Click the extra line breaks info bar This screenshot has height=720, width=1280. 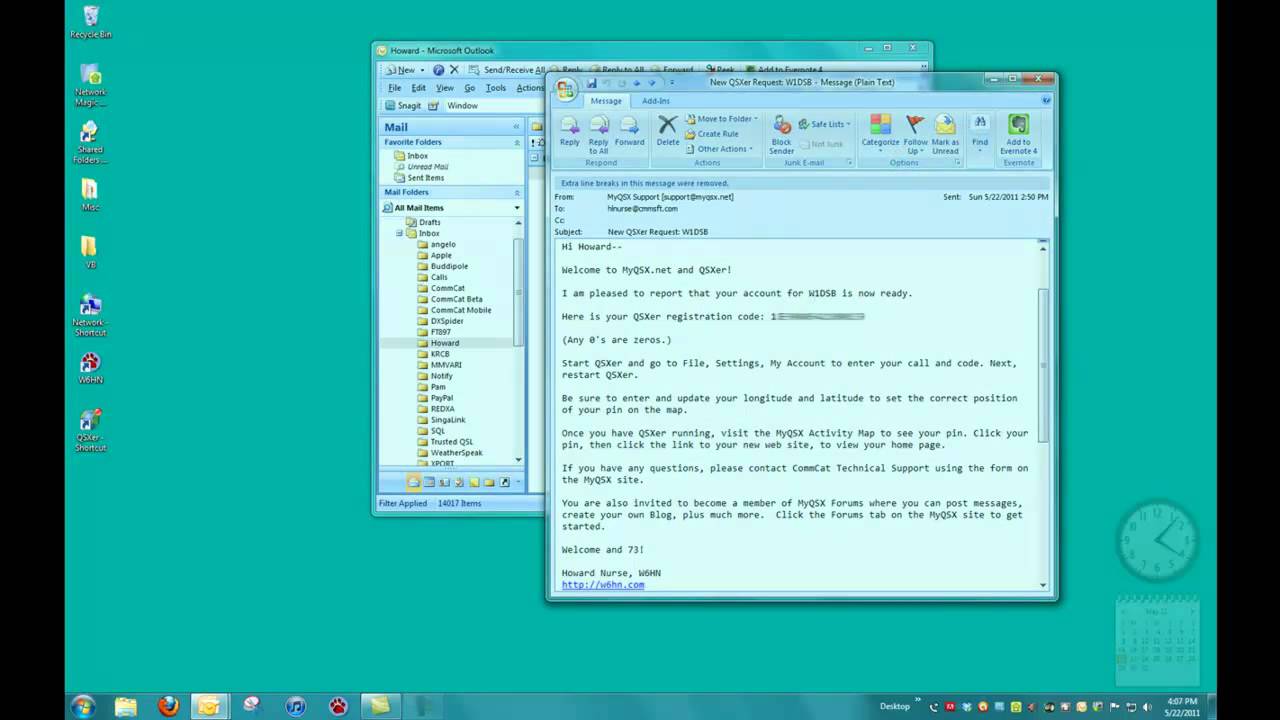click(x=801, y=183)
